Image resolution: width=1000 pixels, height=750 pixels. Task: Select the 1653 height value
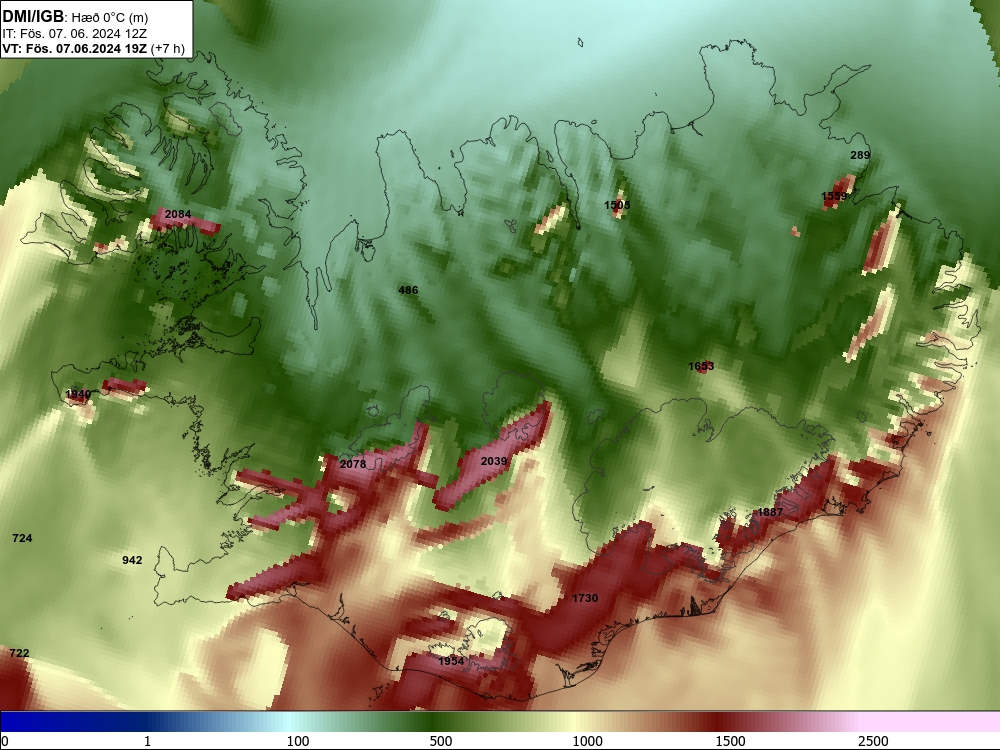click(702, 366)
